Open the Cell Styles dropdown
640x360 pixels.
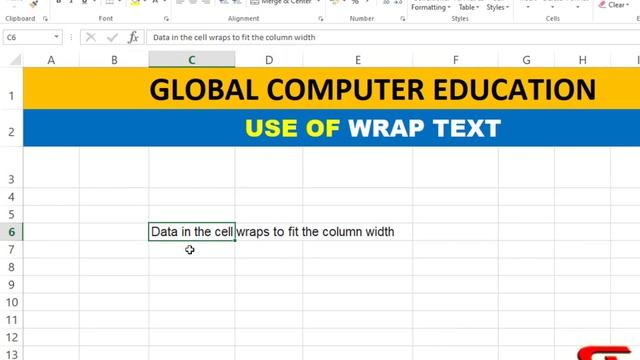[x=498, y=6]
